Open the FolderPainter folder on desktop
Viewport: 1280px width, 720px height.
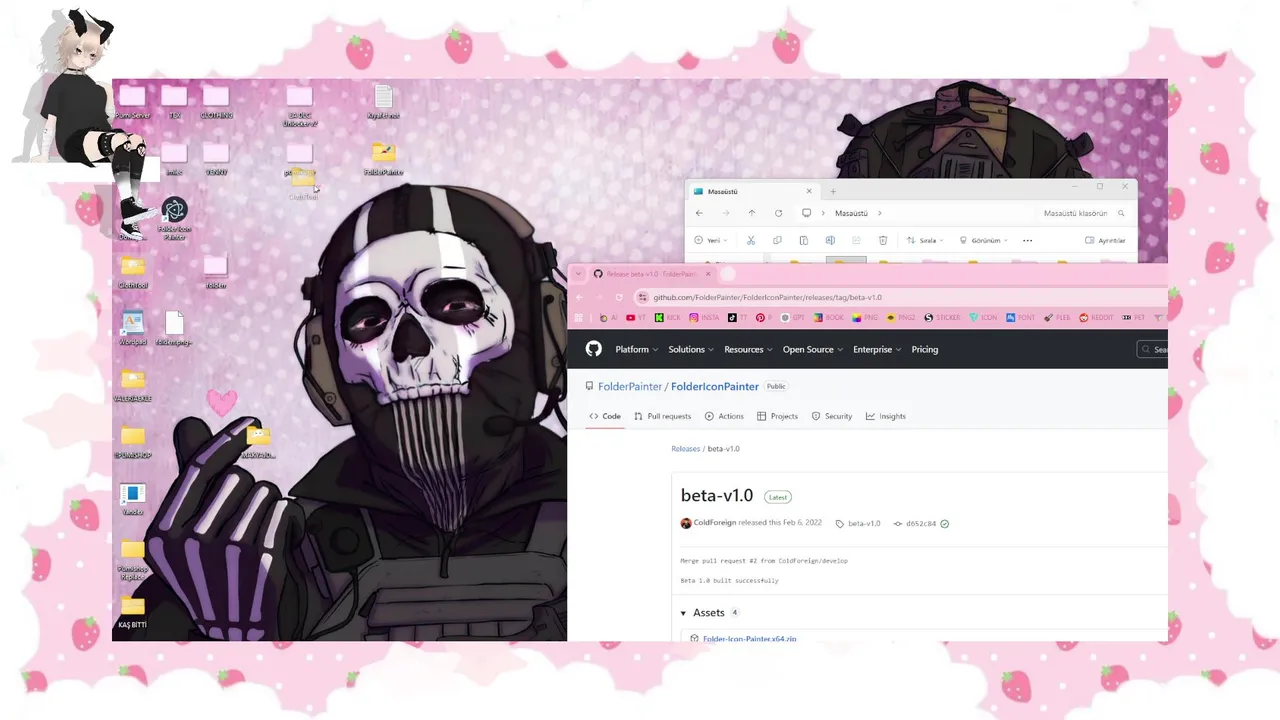pyautogui.click(x=383, y=159)
